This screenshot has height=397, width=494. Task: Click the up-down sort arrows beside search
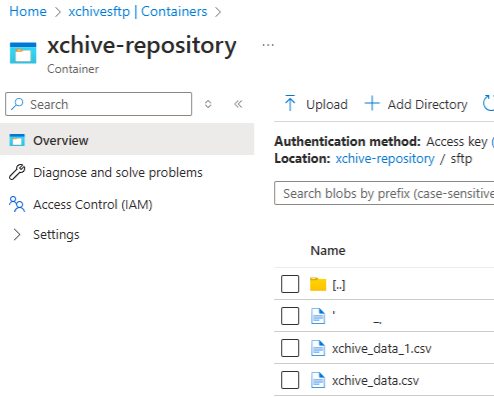[208, 104]
